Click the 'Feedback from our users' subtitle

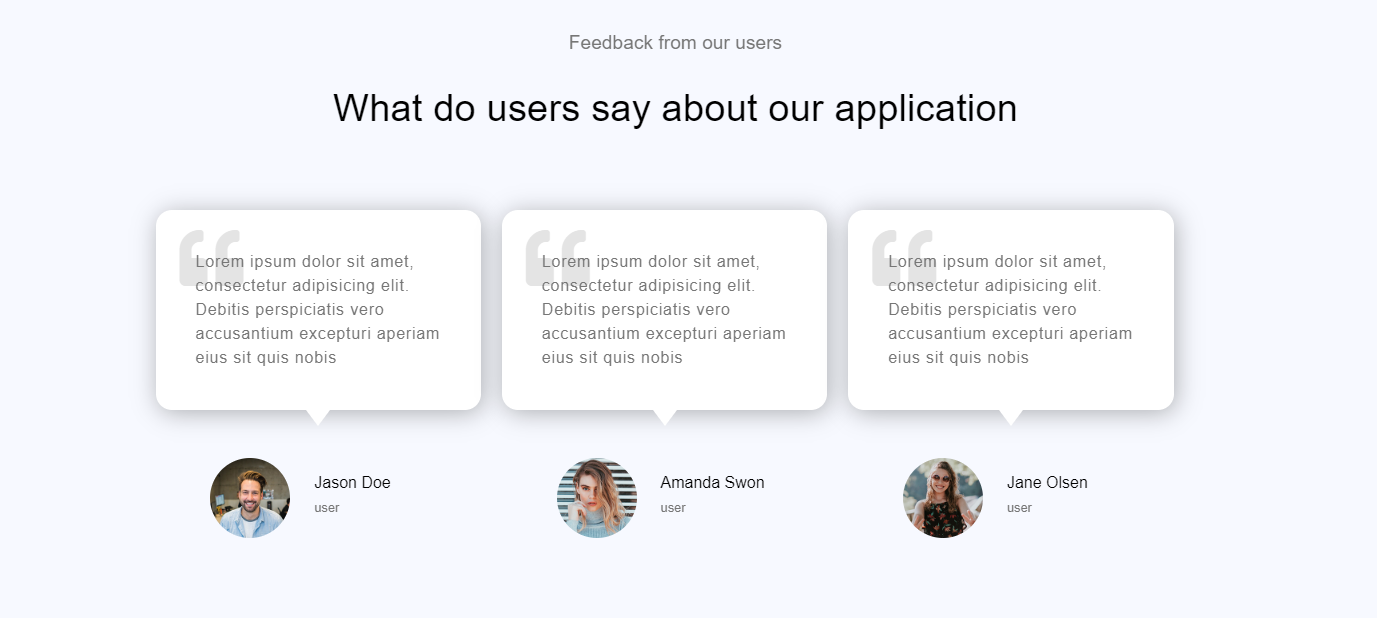click(x=675, y=43)
